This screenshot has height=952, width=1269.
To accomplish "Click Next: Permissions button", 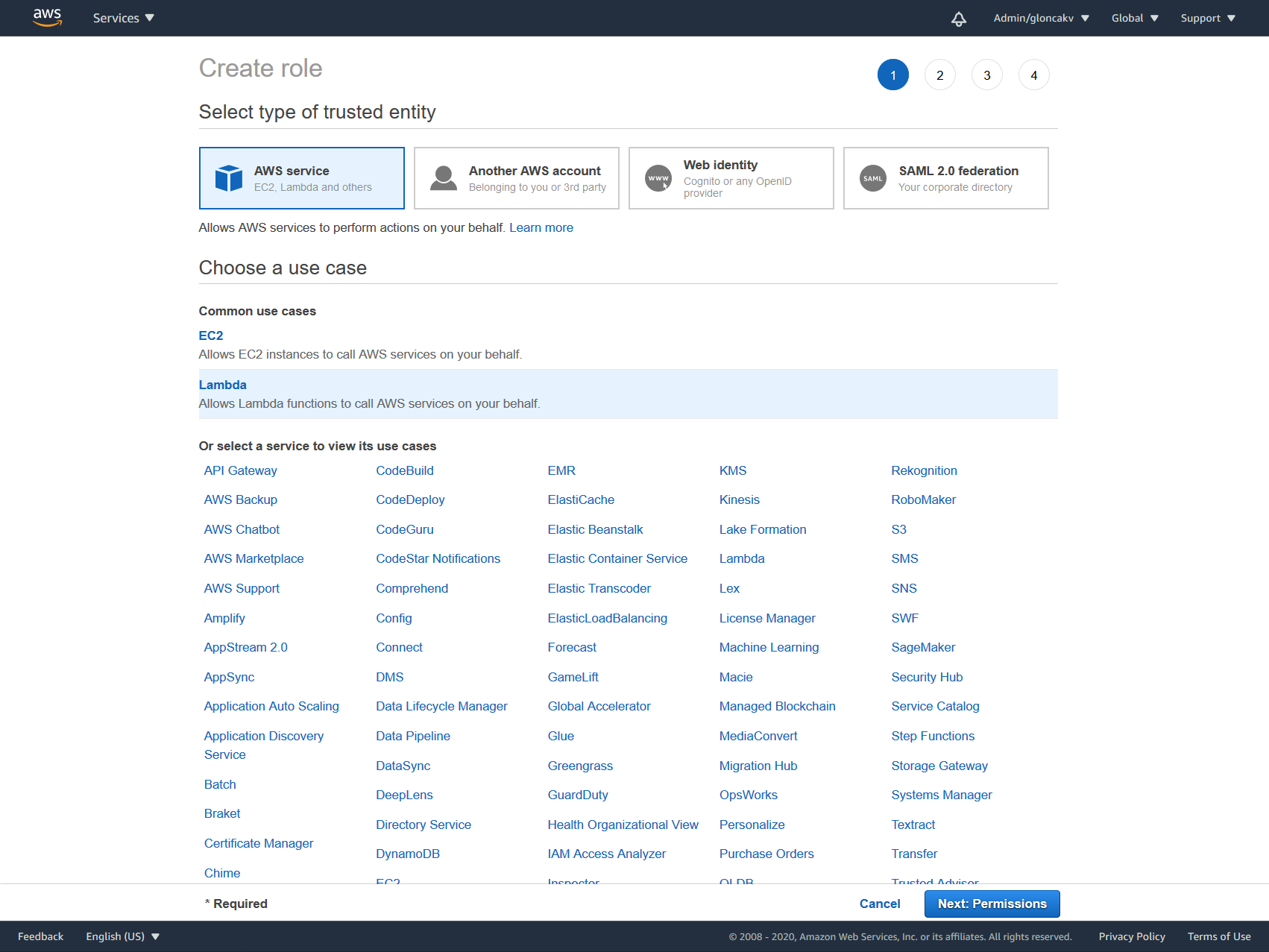I will coord(992,904).
